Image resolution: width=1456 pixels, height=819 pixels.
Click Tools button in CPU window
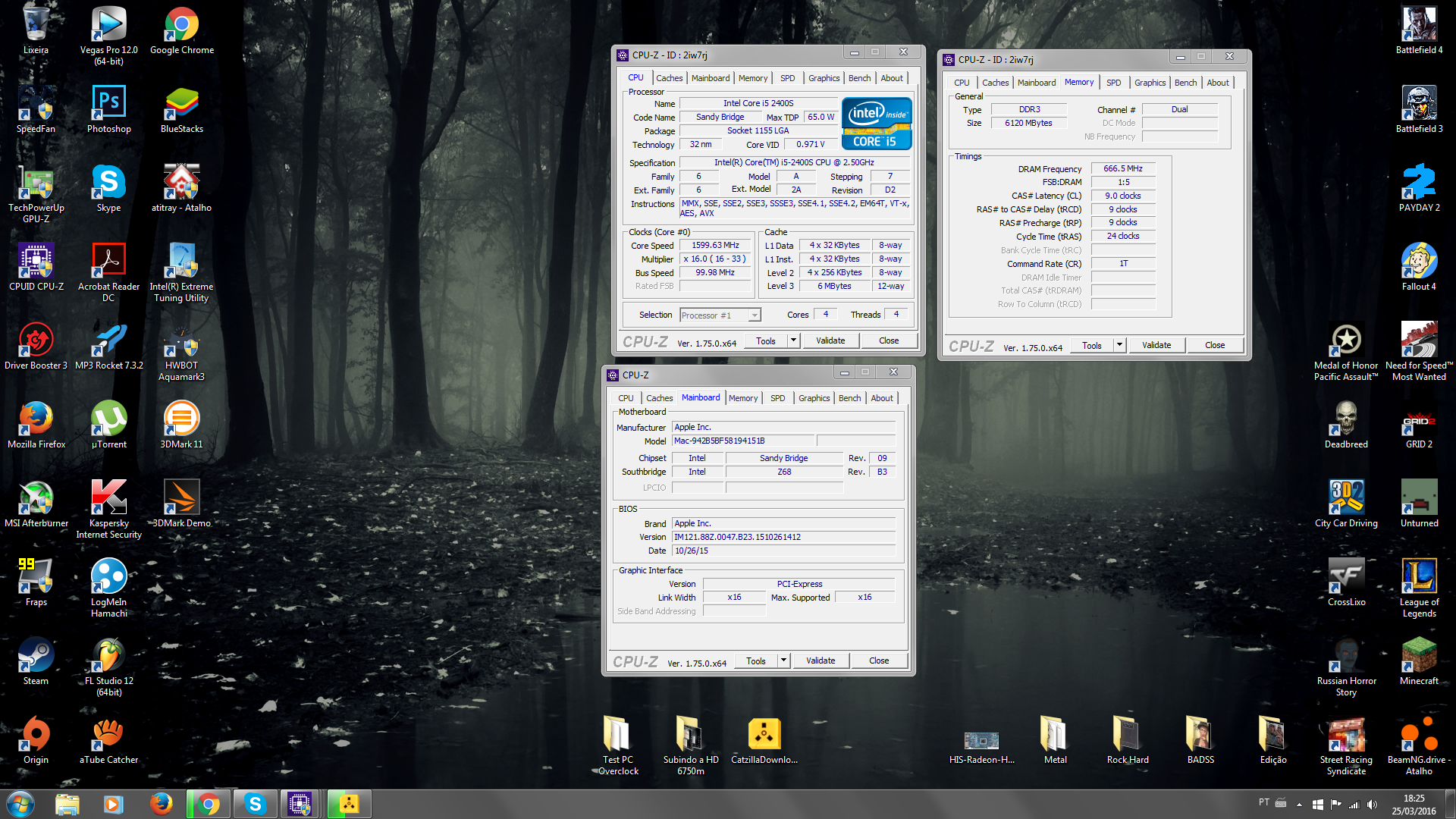766,340
